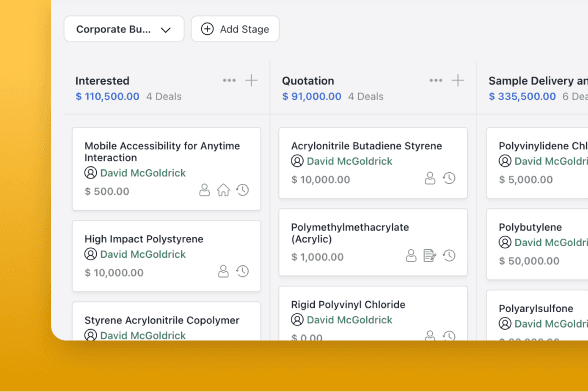Open the Acrylonitrile Butadiene Styrene deal card

click(373, 163)
